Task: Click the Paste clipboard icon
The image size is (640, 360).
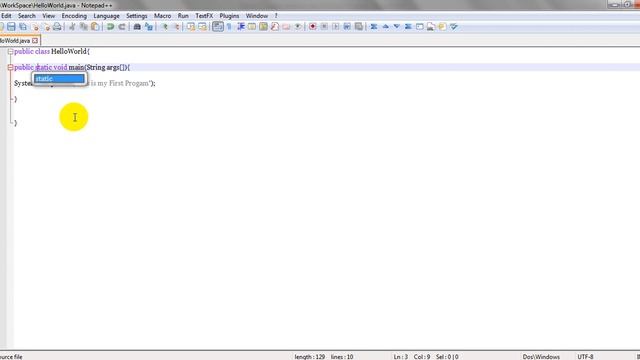Action: (95, 27)
